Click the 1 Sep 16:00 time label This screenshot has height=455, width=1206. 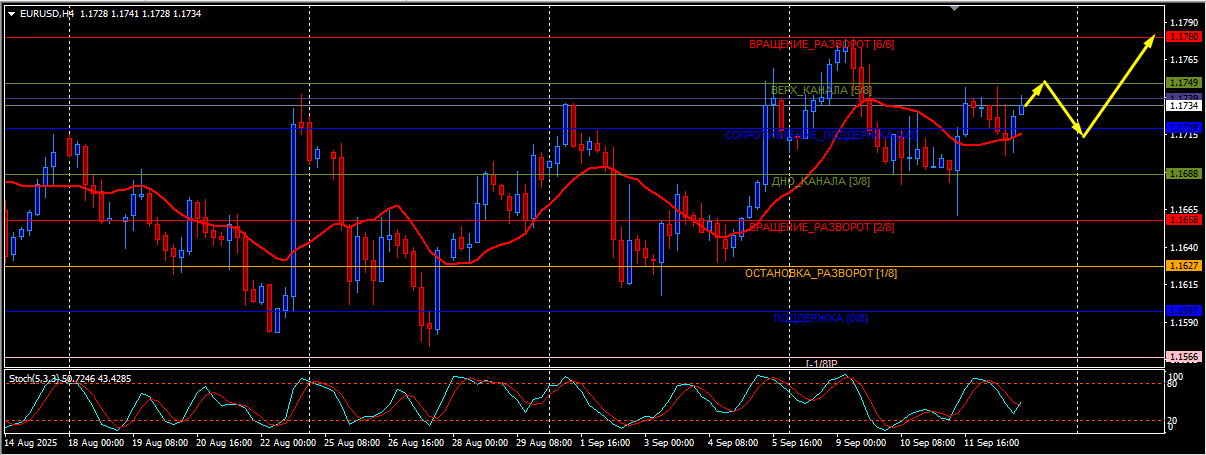click(607, 440)
